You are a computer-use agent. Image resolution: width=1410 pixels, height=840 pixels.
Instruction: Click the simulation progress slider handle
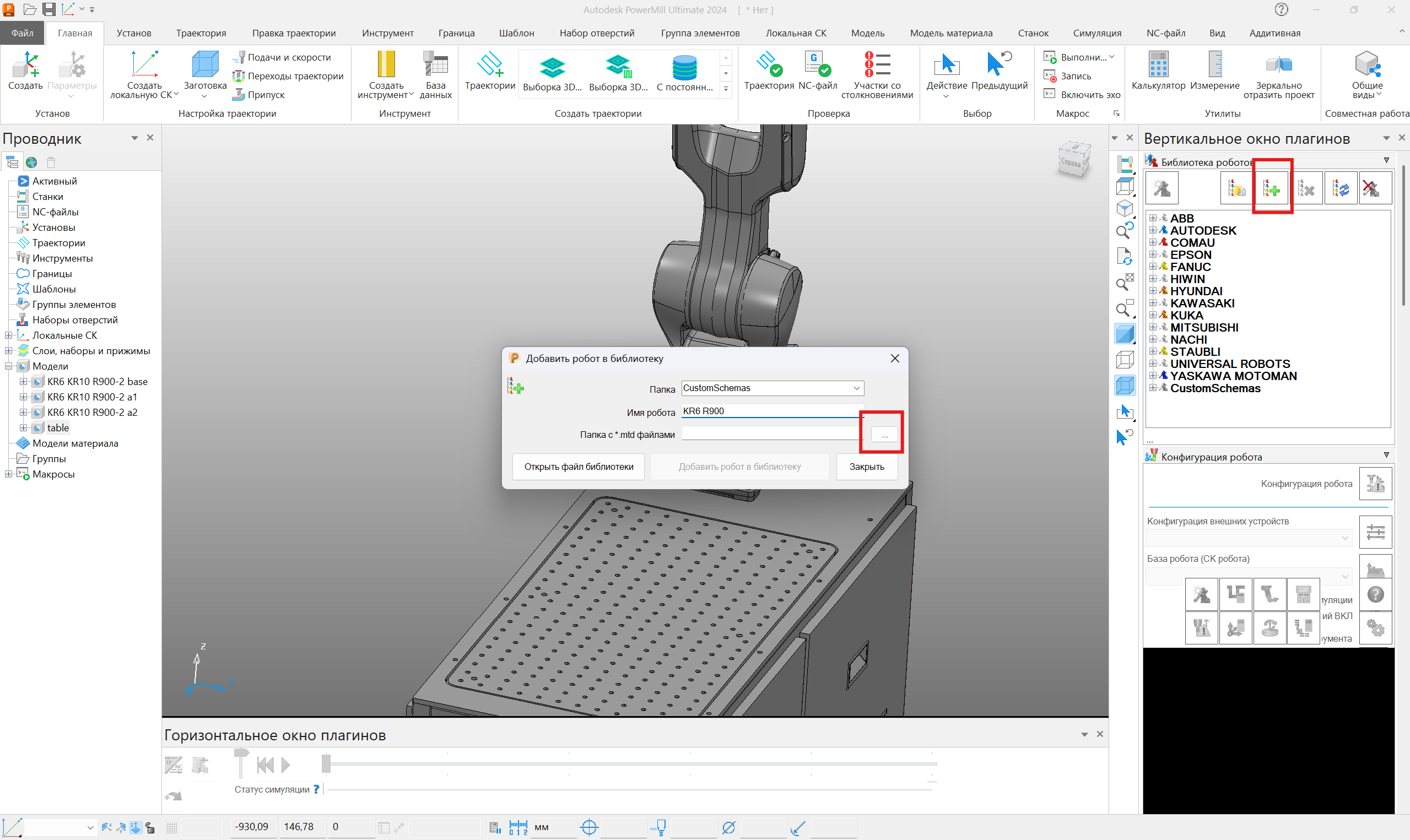(x=326, y=763)
